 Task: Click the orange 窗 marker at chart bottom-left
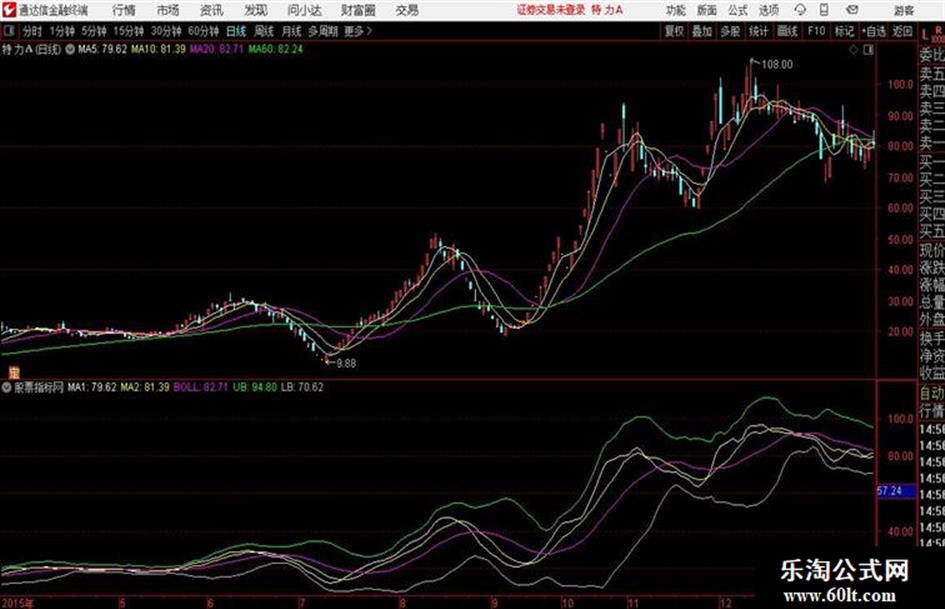14,372
